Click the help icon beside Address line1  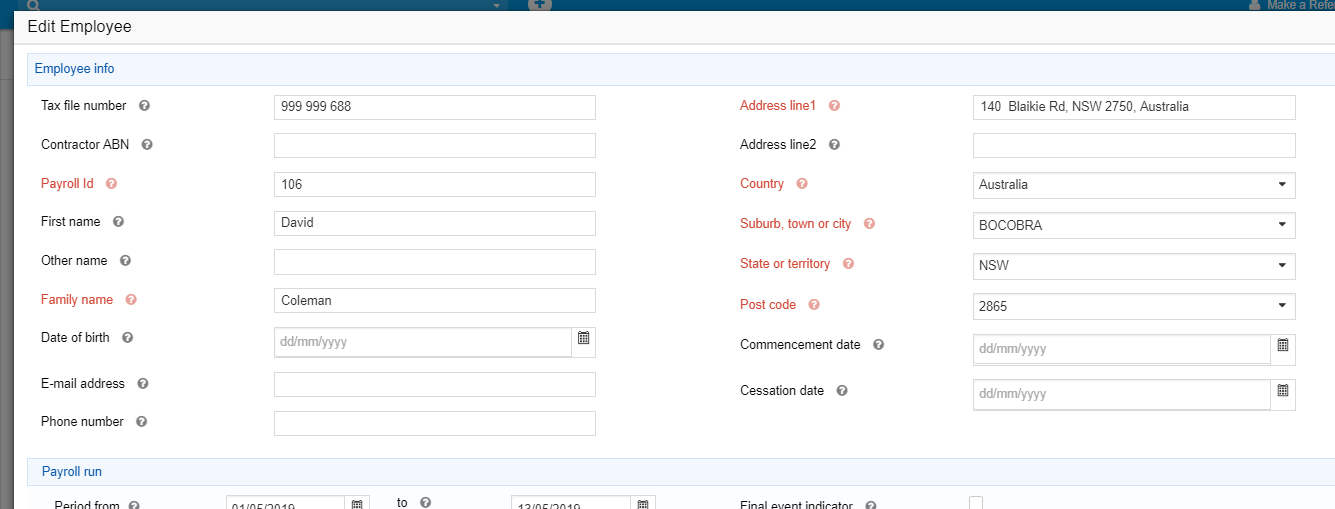tap(834, 106)
